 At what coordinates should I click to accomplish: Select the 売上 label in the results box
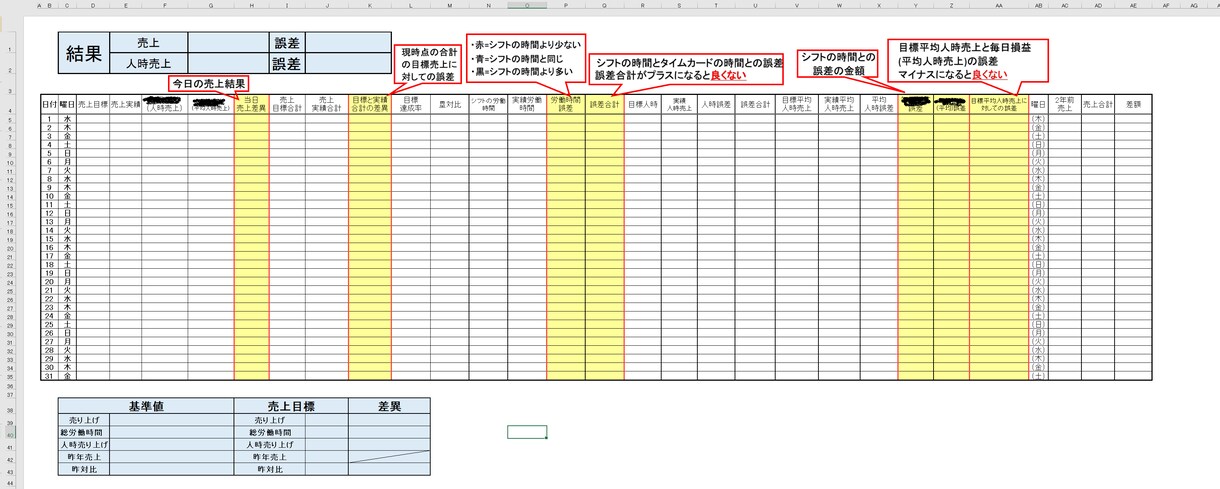click(148, 43)
